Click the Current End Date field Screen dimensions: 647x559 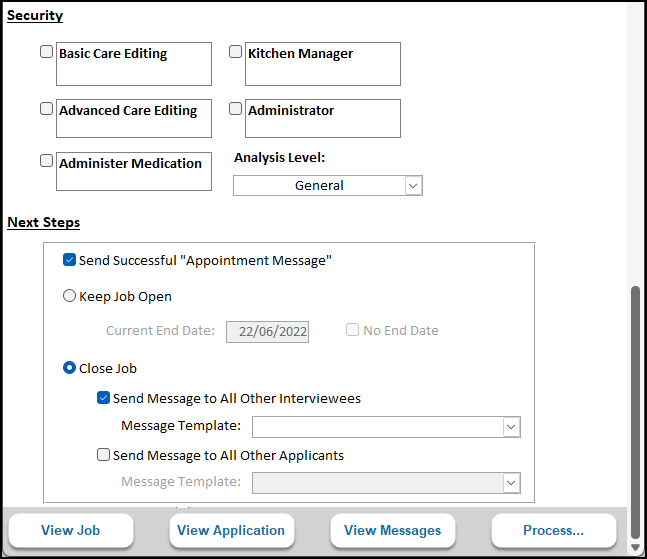pyautogui.click(x=267, y=332)
